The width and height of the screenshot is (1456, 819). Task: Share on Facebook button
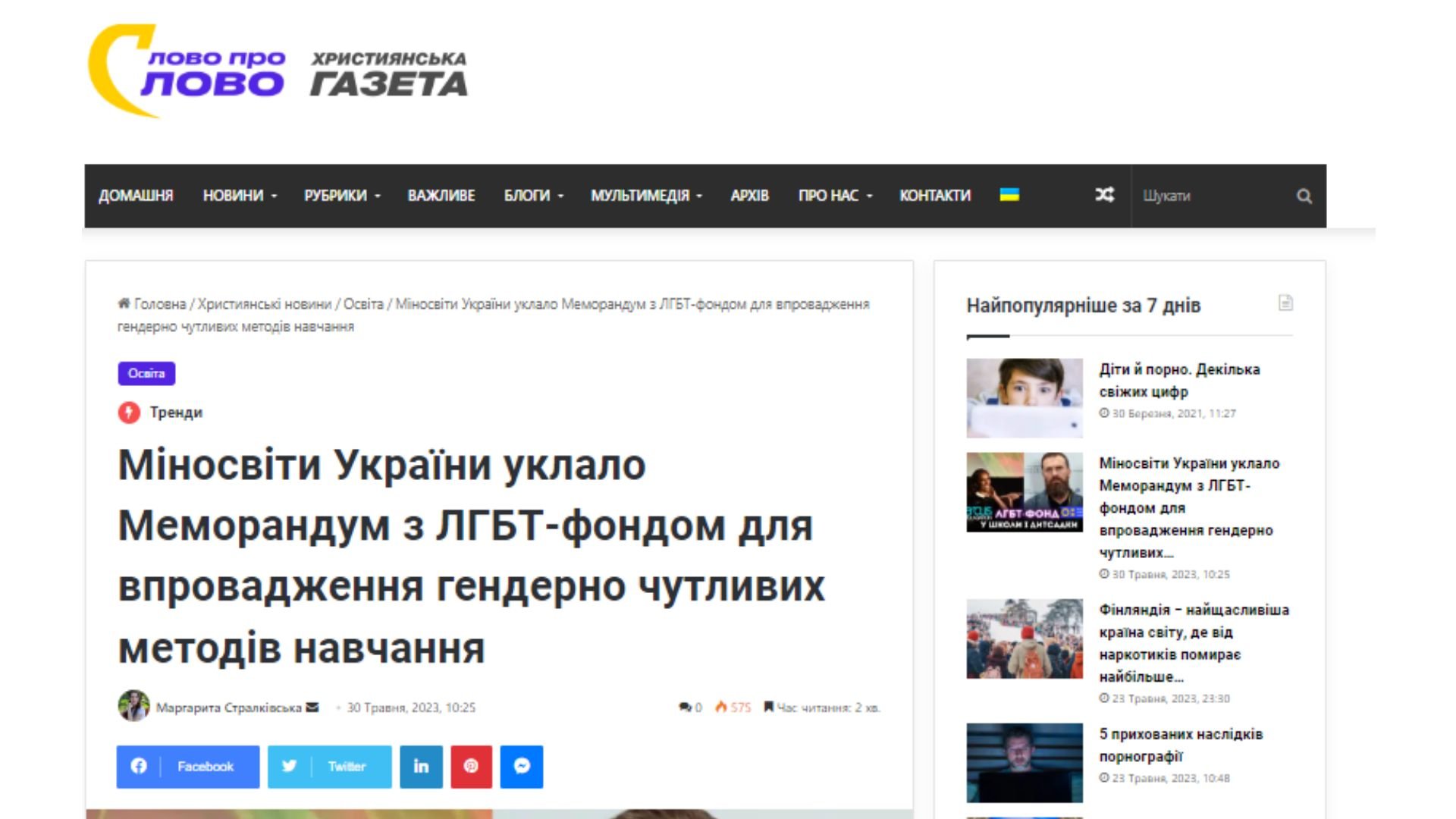point(188,767)
